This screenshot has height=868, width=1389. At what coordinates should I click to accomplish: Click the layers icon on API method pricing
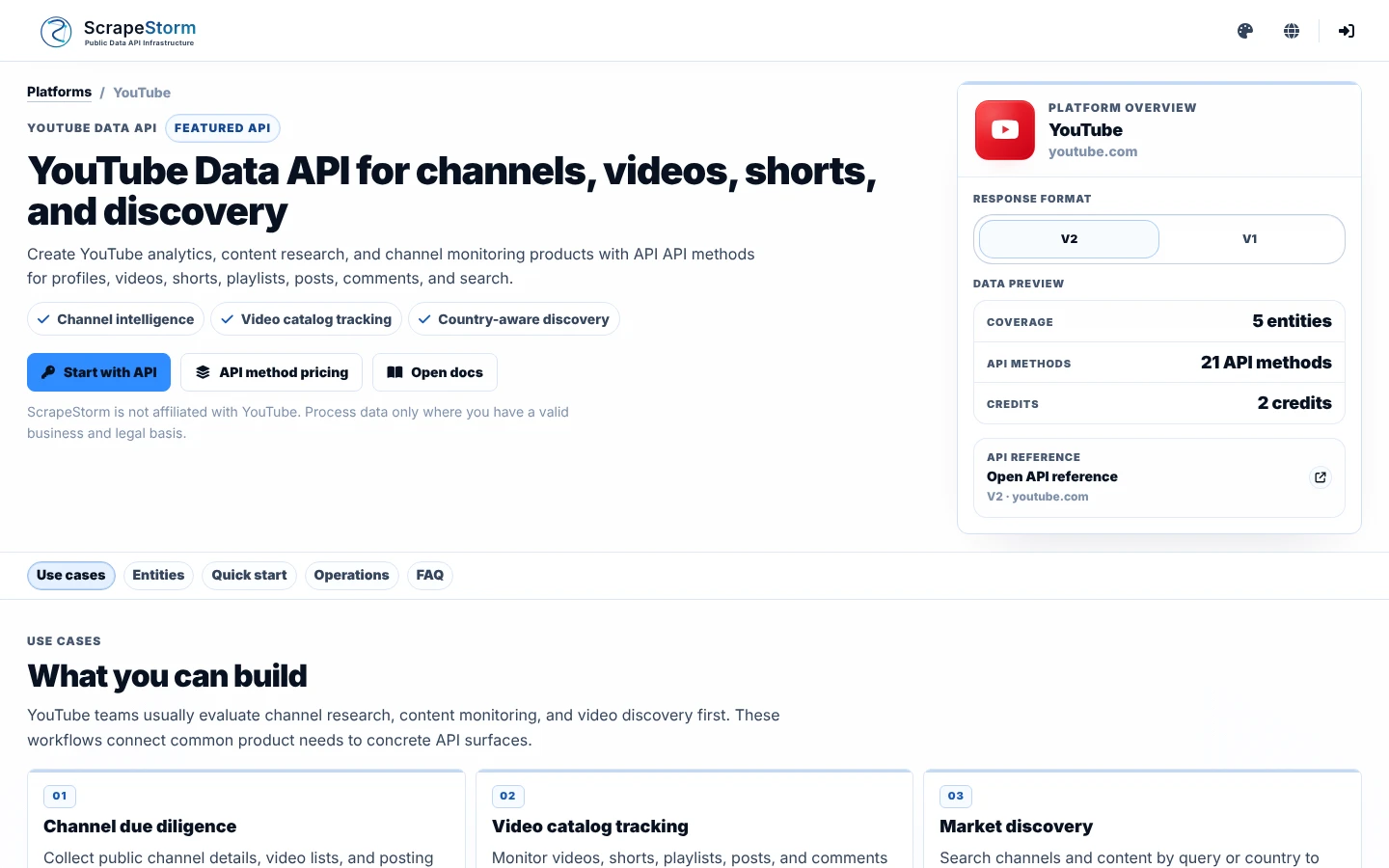(203, 372)
